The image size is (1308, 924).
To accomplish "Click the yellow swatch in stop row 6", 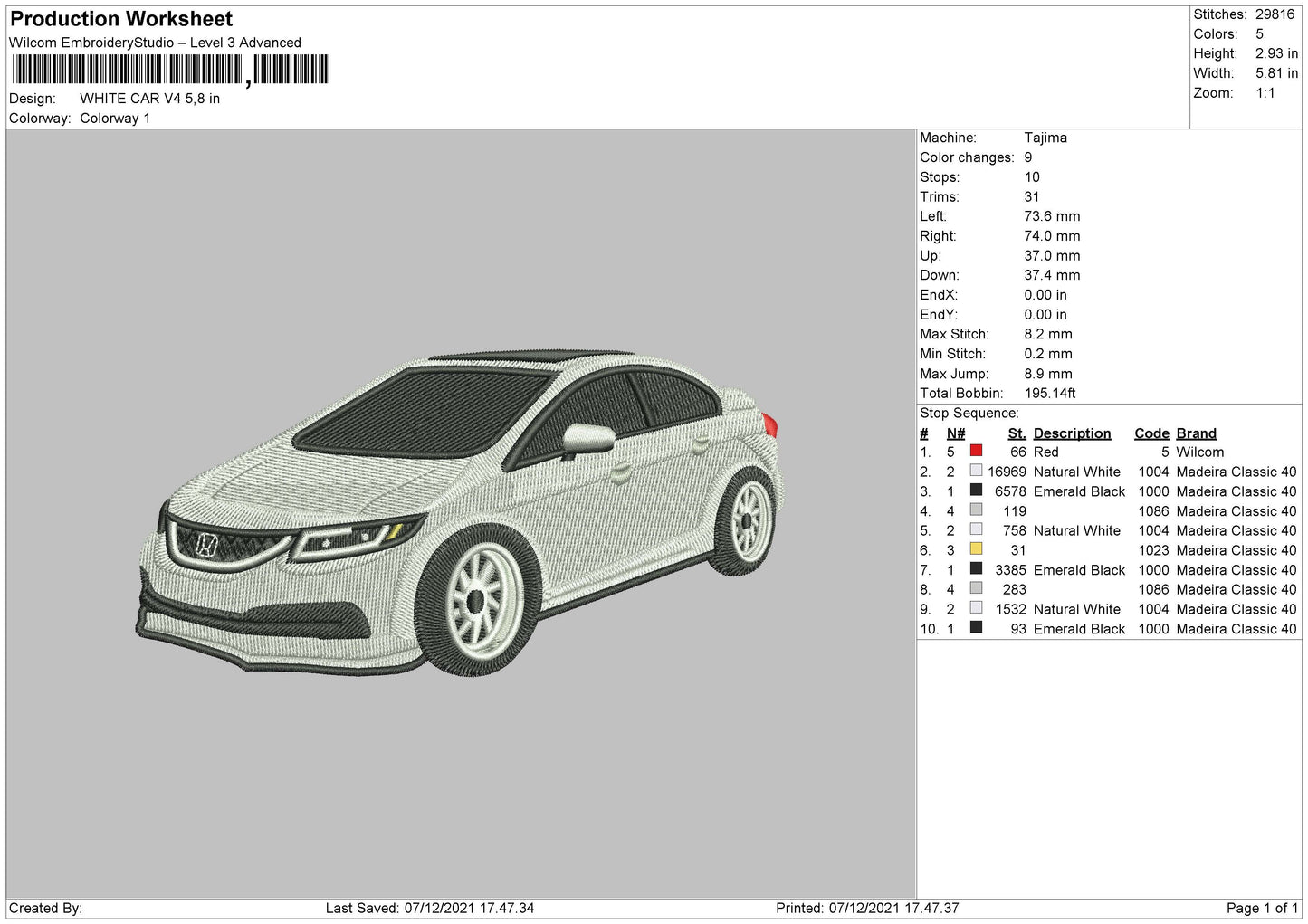I will coord(976,549).
